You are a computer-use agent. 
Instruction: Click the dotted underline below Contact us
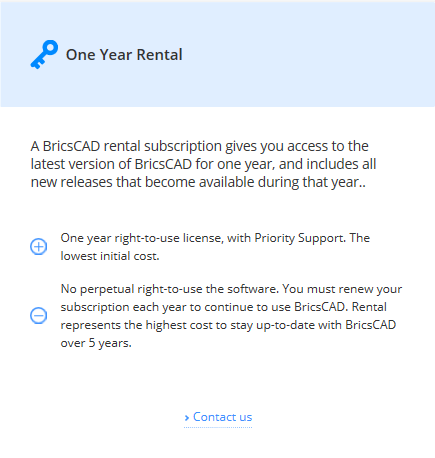click(218, 427)
